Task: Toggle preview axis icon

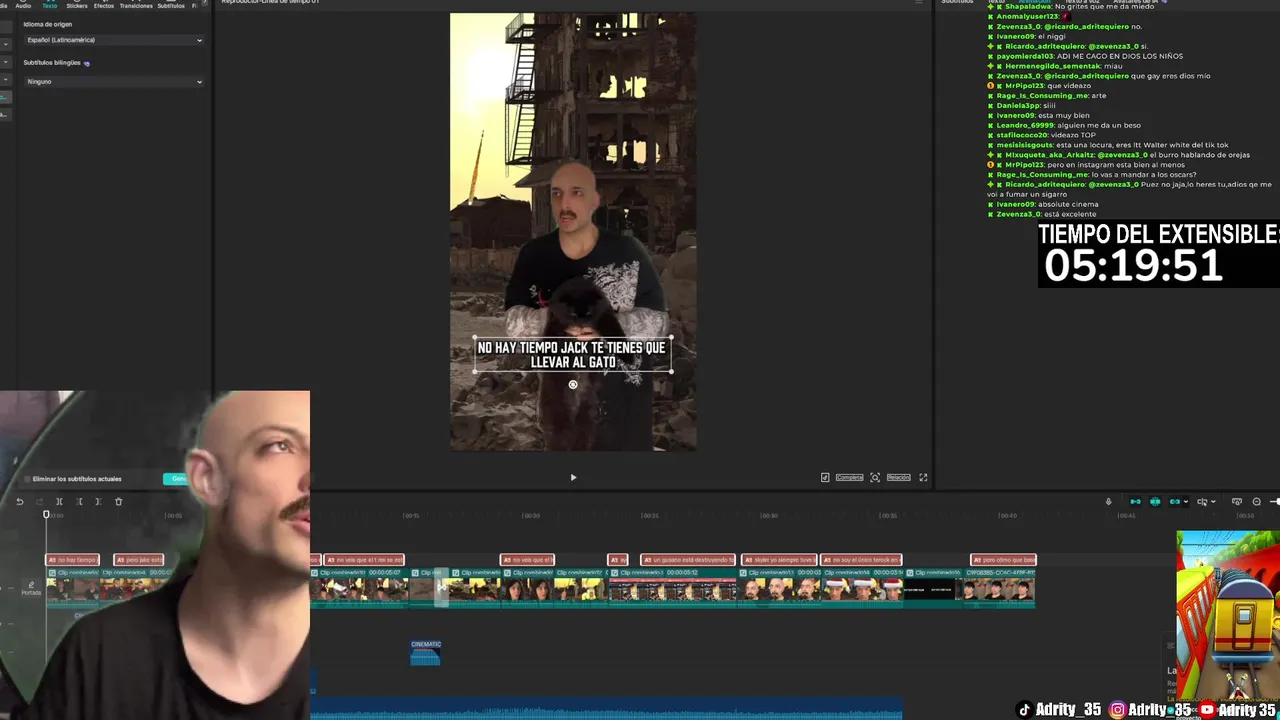Action: 1202,501
